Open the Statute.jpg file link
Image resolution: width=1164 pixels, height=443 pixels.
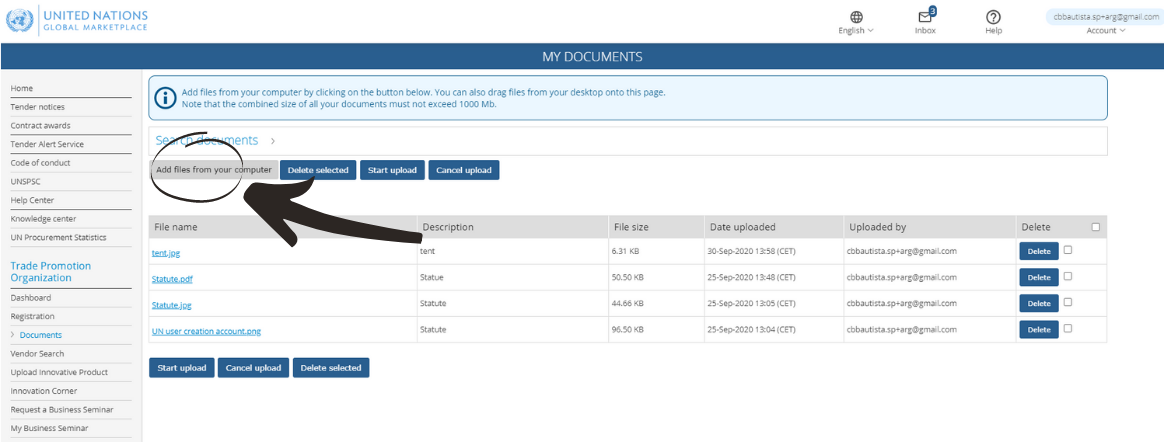pos(171,305)
